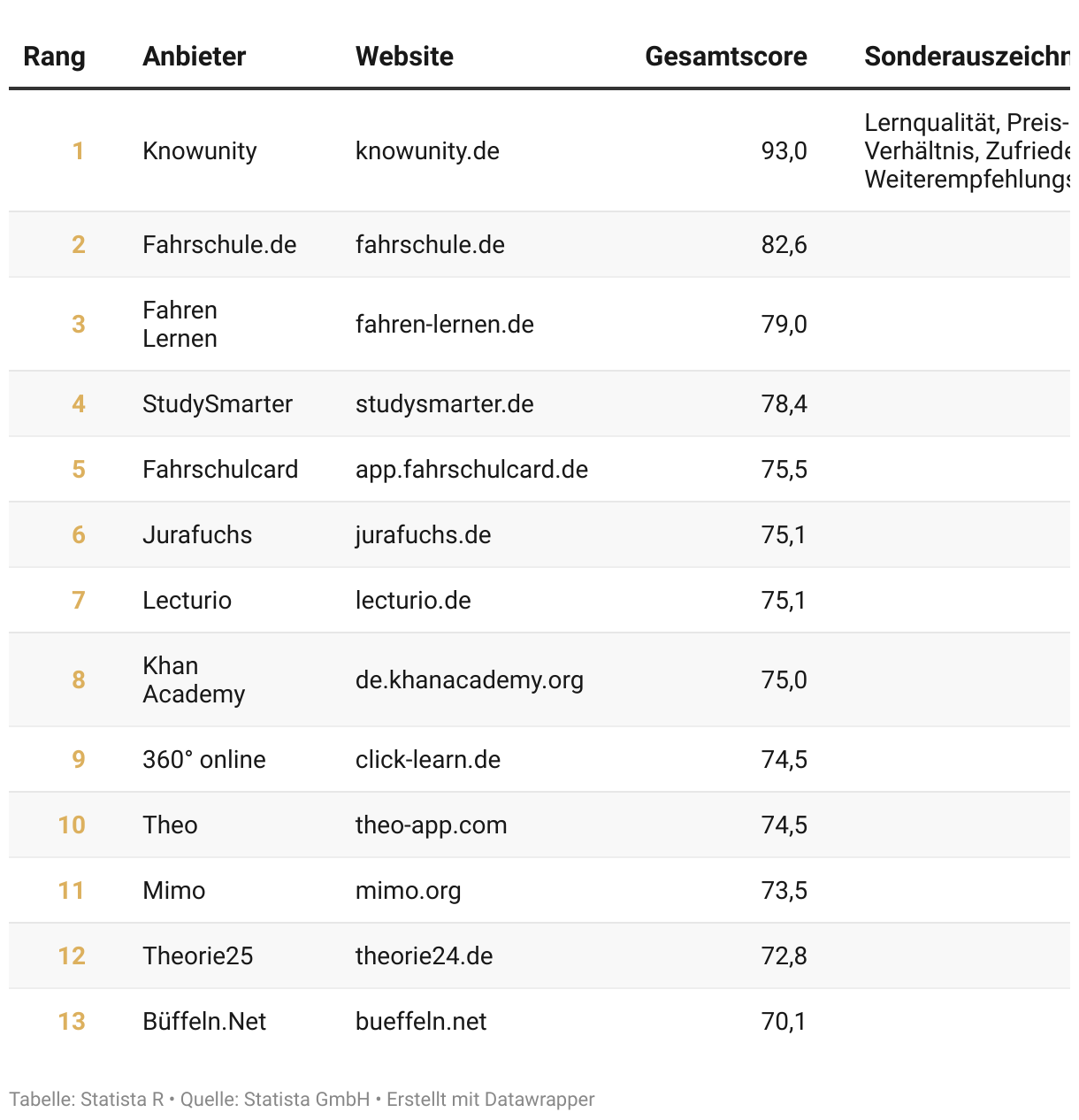Open the knowunity.de website link
This screenshot has width=1079, height=1120.
[427, 151]
